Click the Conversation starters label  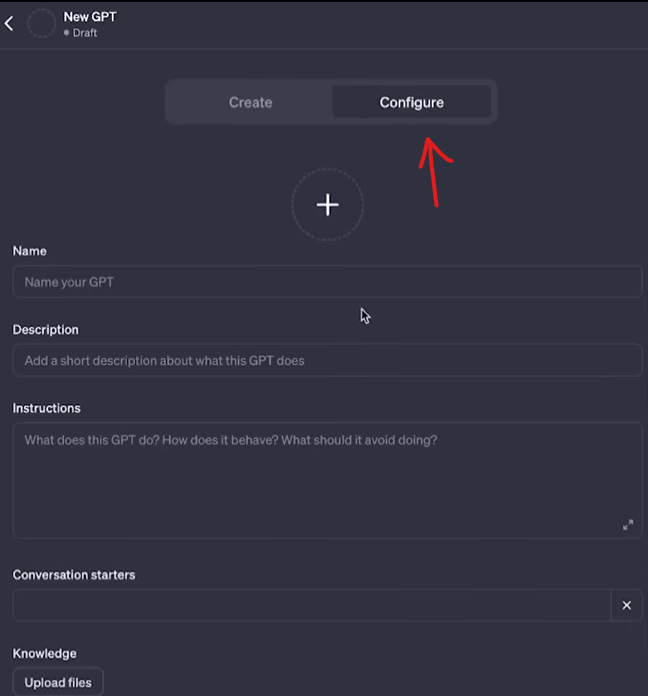(x=74, y=575)
